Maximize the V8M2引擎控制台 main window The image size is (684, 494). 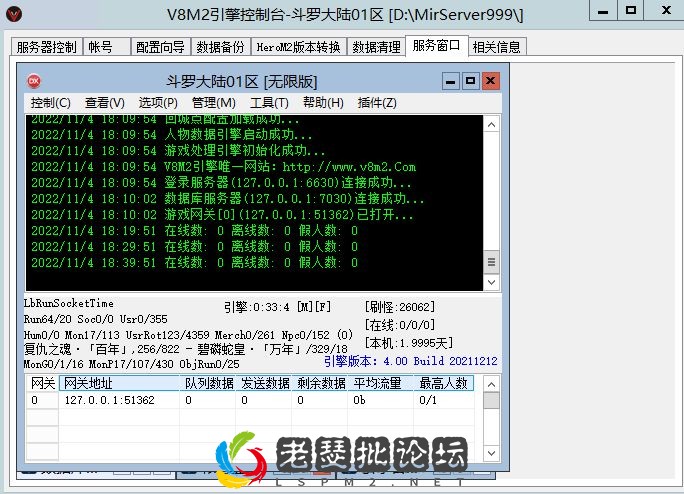(630, 10)
